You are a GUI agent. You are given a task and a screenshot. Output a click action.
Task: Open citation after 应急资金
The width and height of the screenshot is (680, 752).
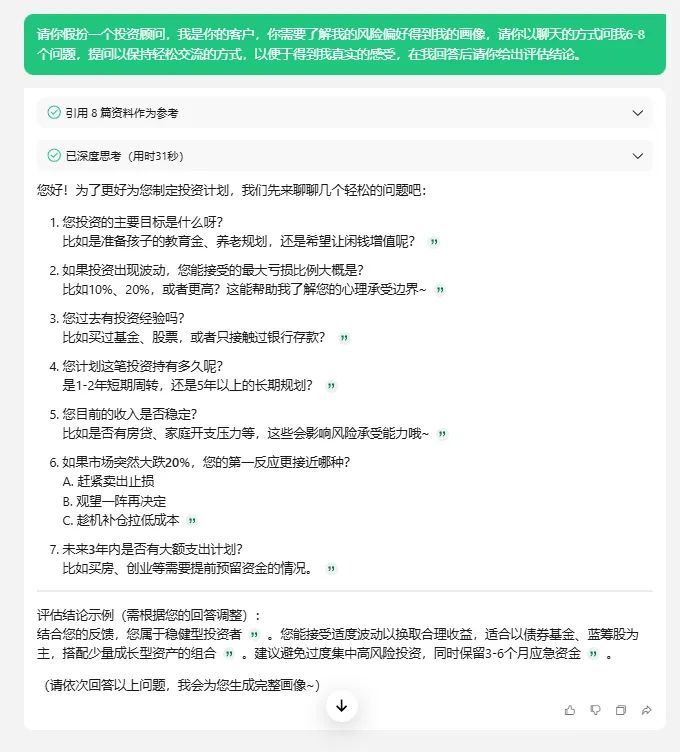pos(594,654)
